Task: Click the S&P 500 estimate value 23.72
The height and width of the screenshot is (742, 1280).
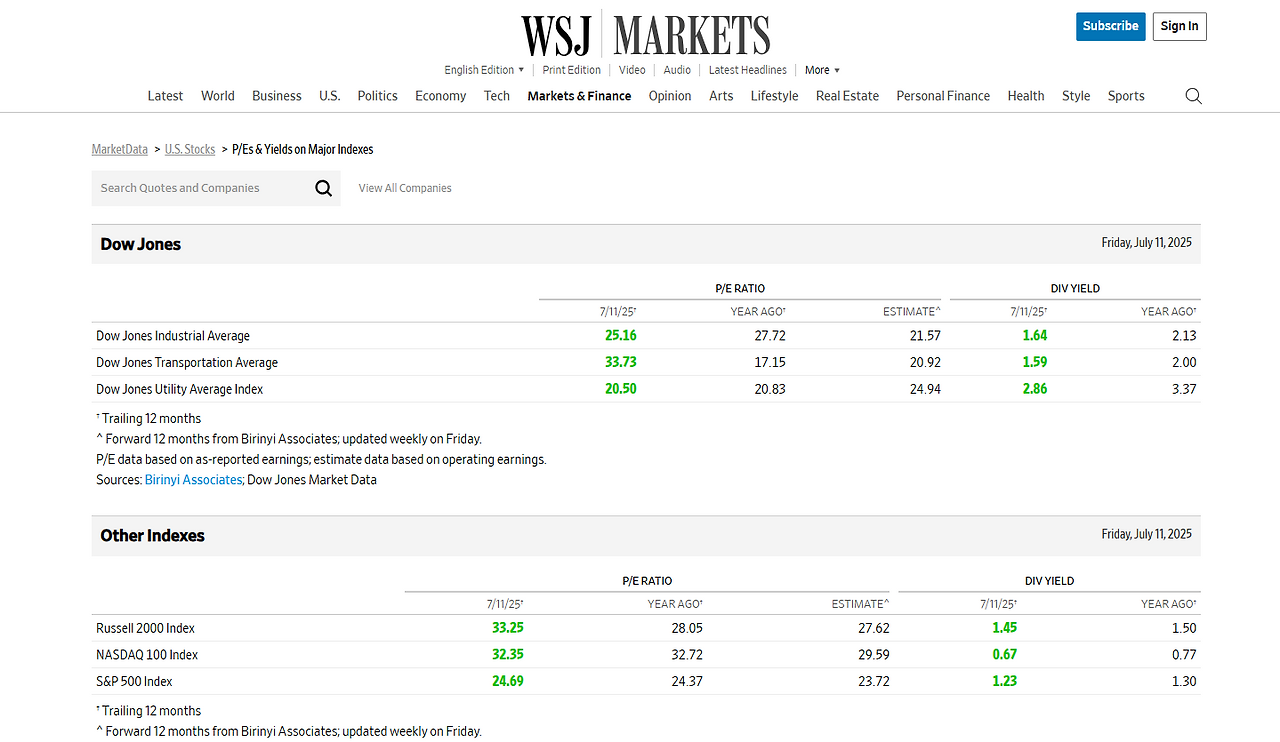Action: tap(874, 681)
